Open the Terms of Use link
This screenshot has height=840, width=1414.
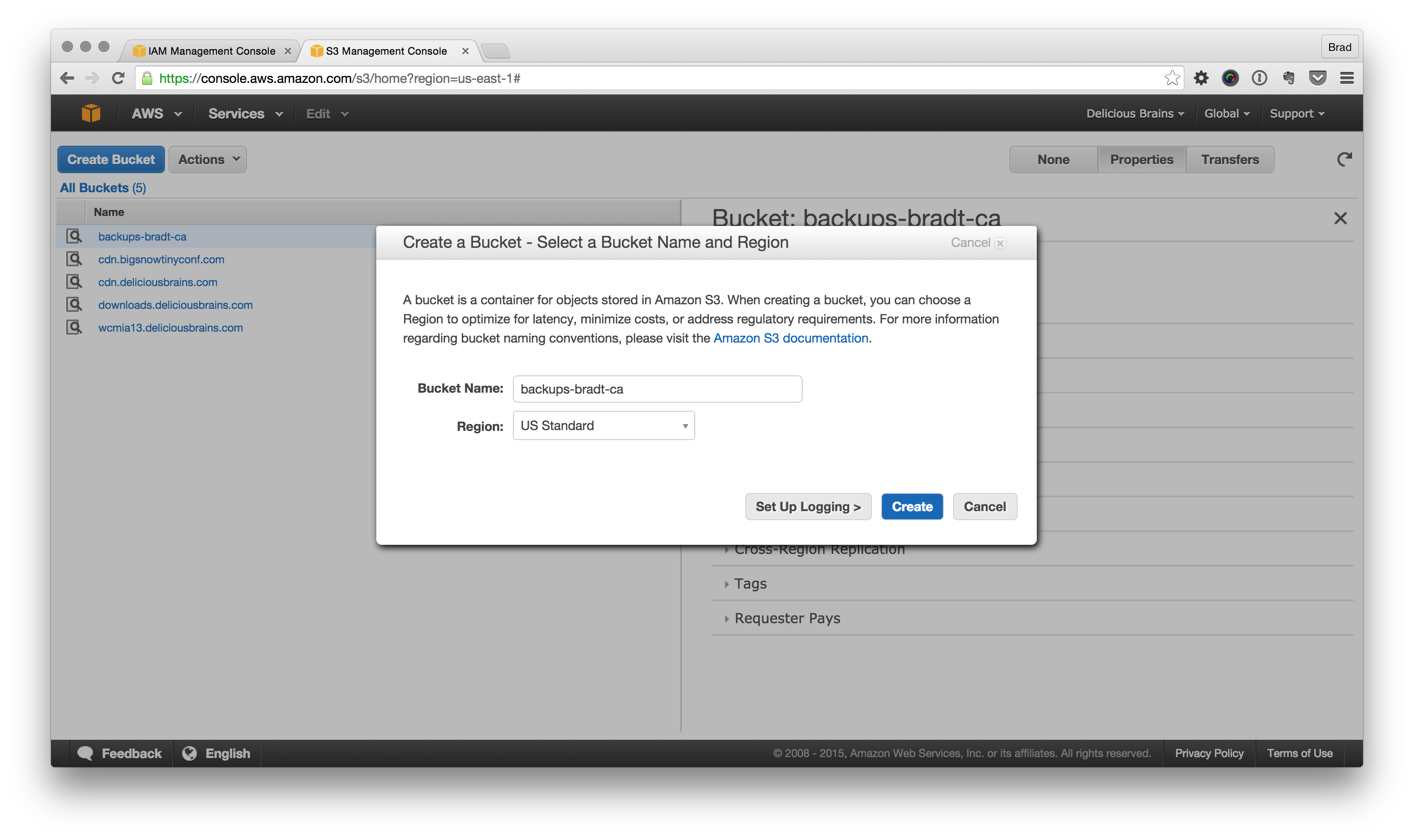point(1299,753)
